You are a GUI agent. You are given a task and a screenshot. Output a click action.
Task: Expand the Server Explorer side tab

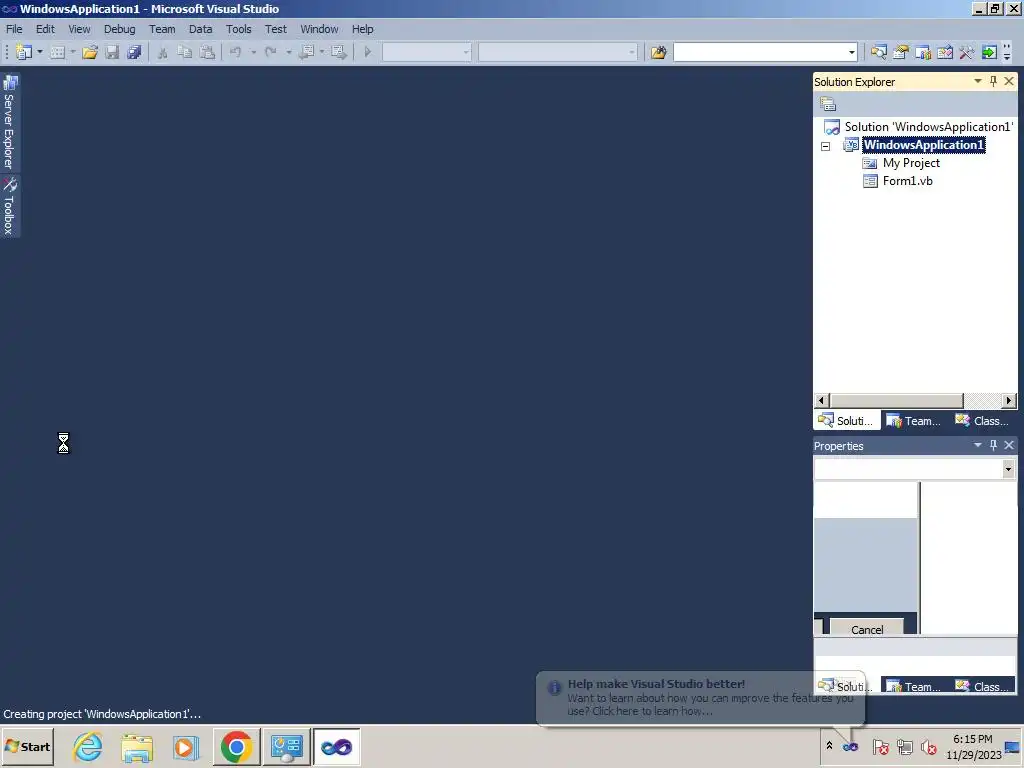(x=9, y=123)
